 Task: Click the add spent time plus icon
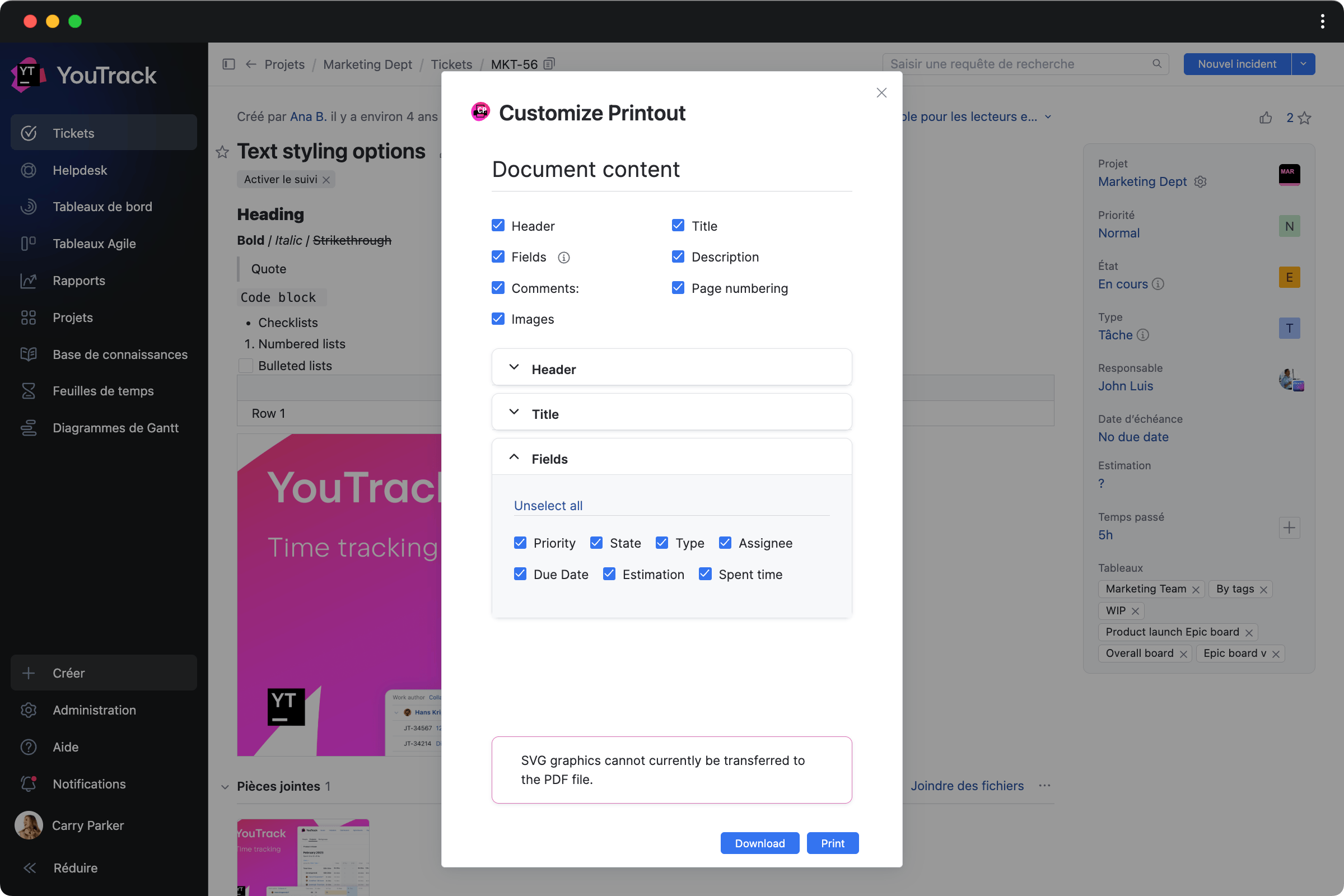click(x=1289, y=528)
